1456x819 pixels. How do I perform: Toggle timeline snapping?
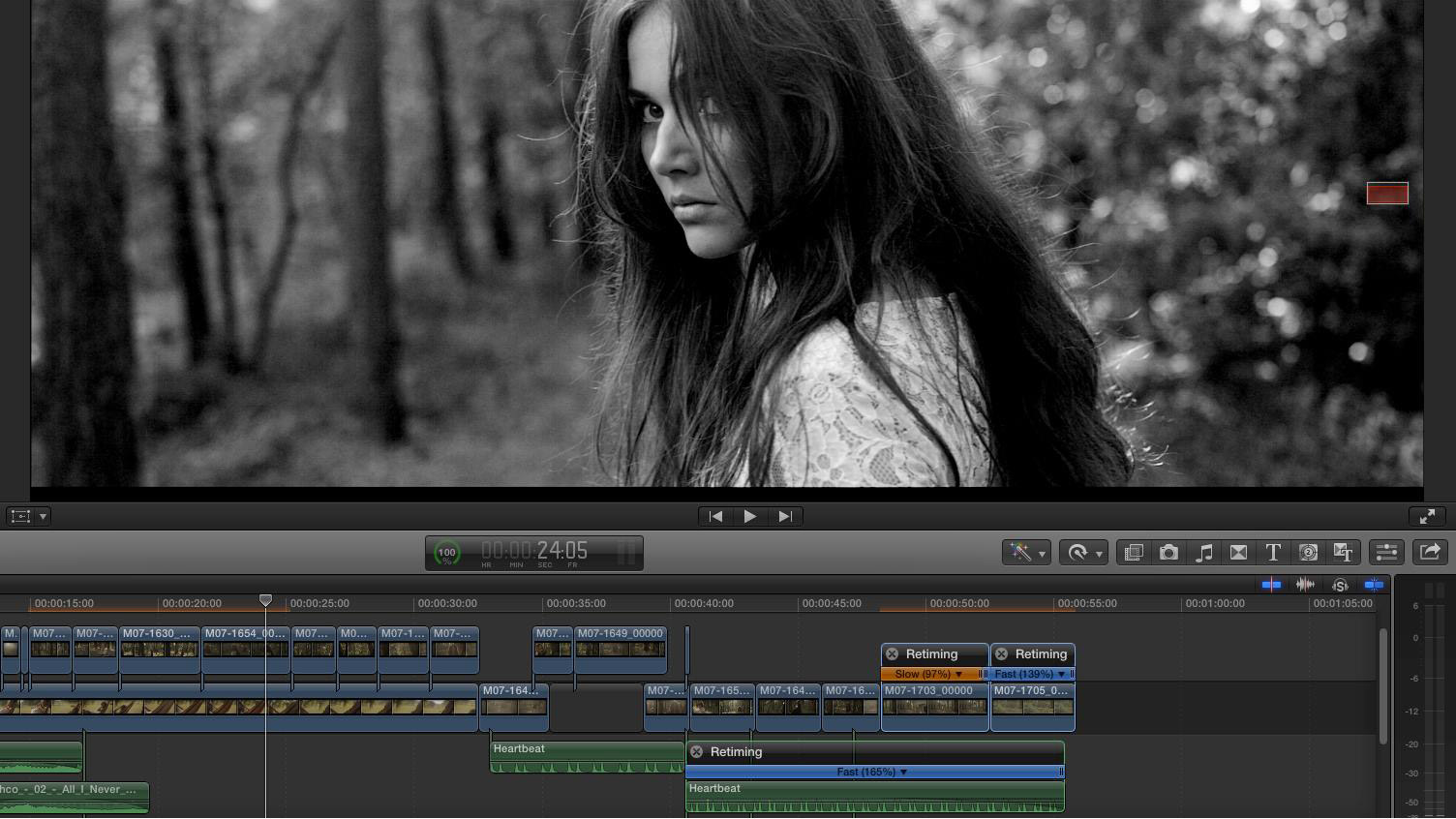(1374, 585)
